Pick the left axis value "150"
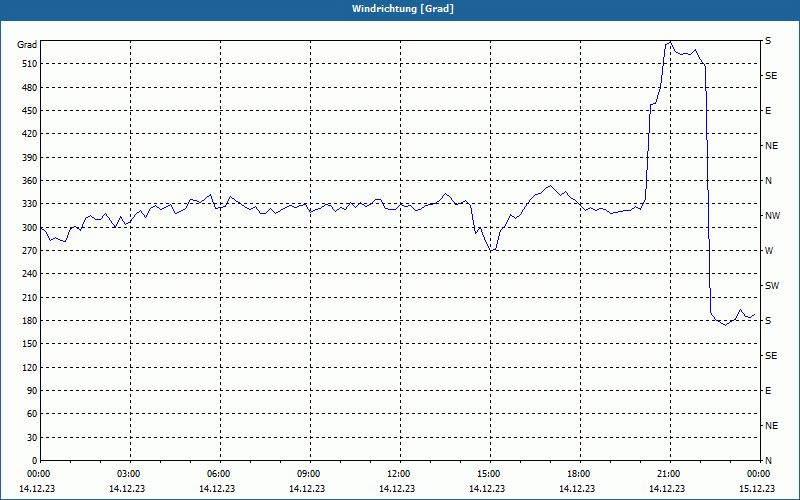 pos(30,343)
